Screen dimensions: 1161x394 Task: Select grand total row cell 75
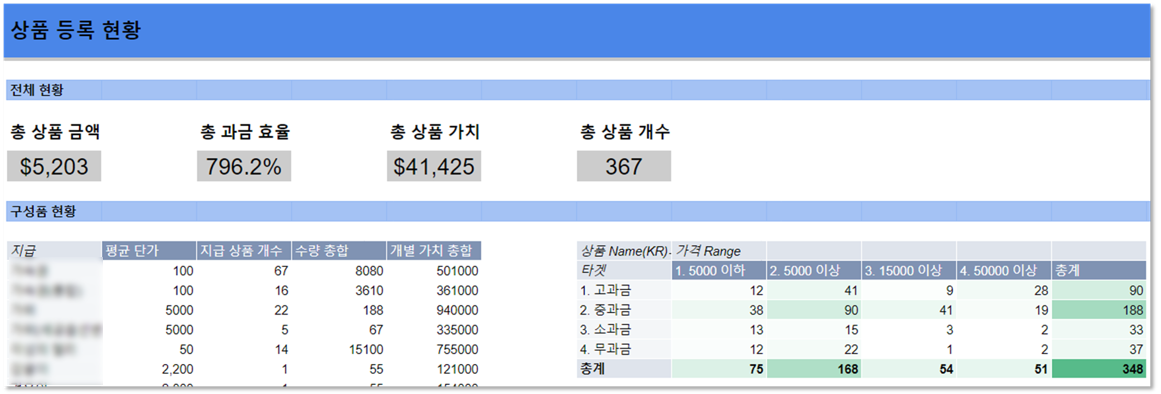[719, 369]
